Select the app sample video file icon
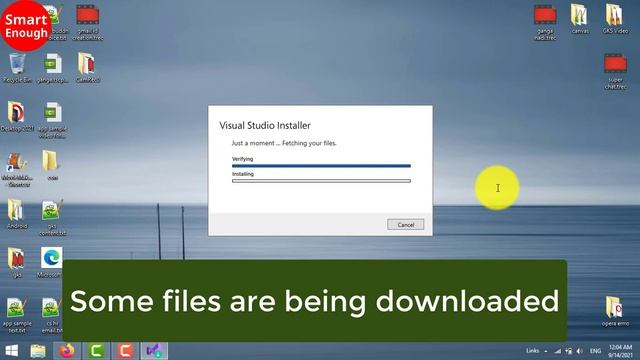The height and width of the screenshot is (360, 640). coord(52,120)
